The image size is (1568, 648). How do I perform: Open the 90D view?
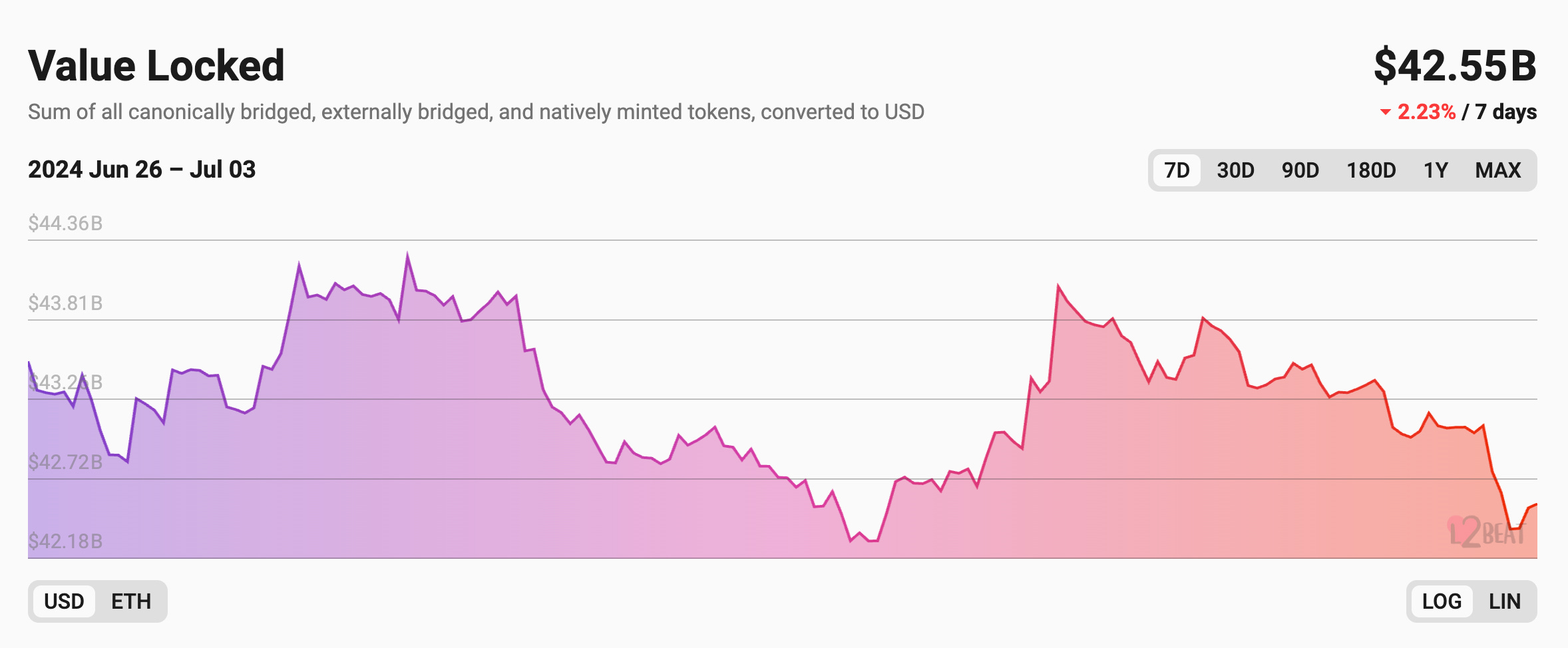point(1300,170)
